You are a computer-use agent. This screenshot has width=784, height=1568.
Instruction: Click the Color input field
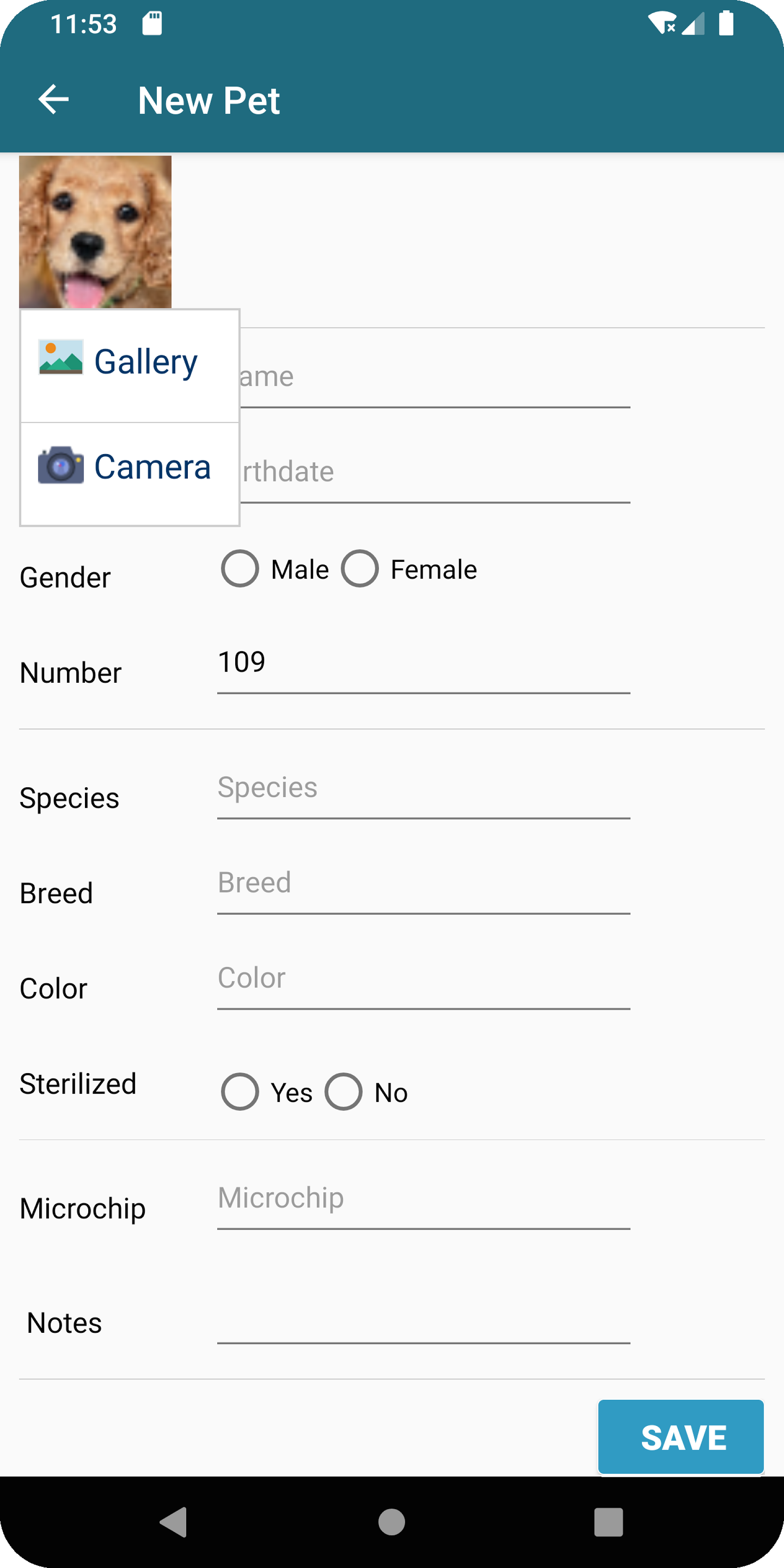pyautogui.click(x=423, y=978)
